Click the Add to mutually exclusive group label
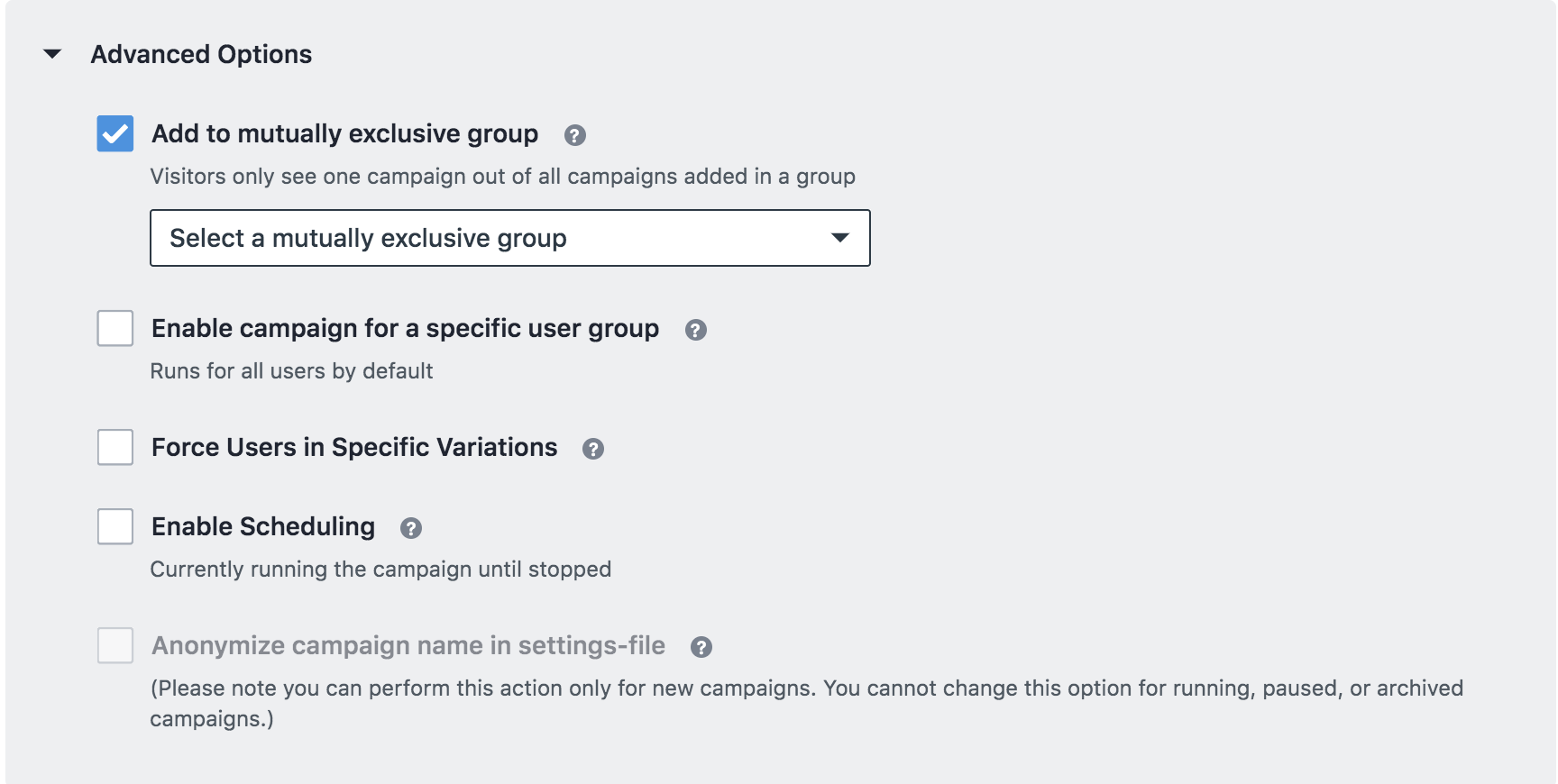 point(344,133)
